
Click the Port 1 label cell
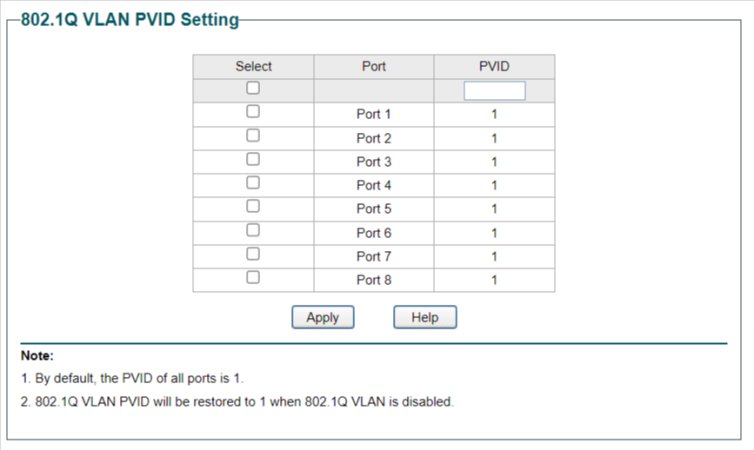coord(374,114)
